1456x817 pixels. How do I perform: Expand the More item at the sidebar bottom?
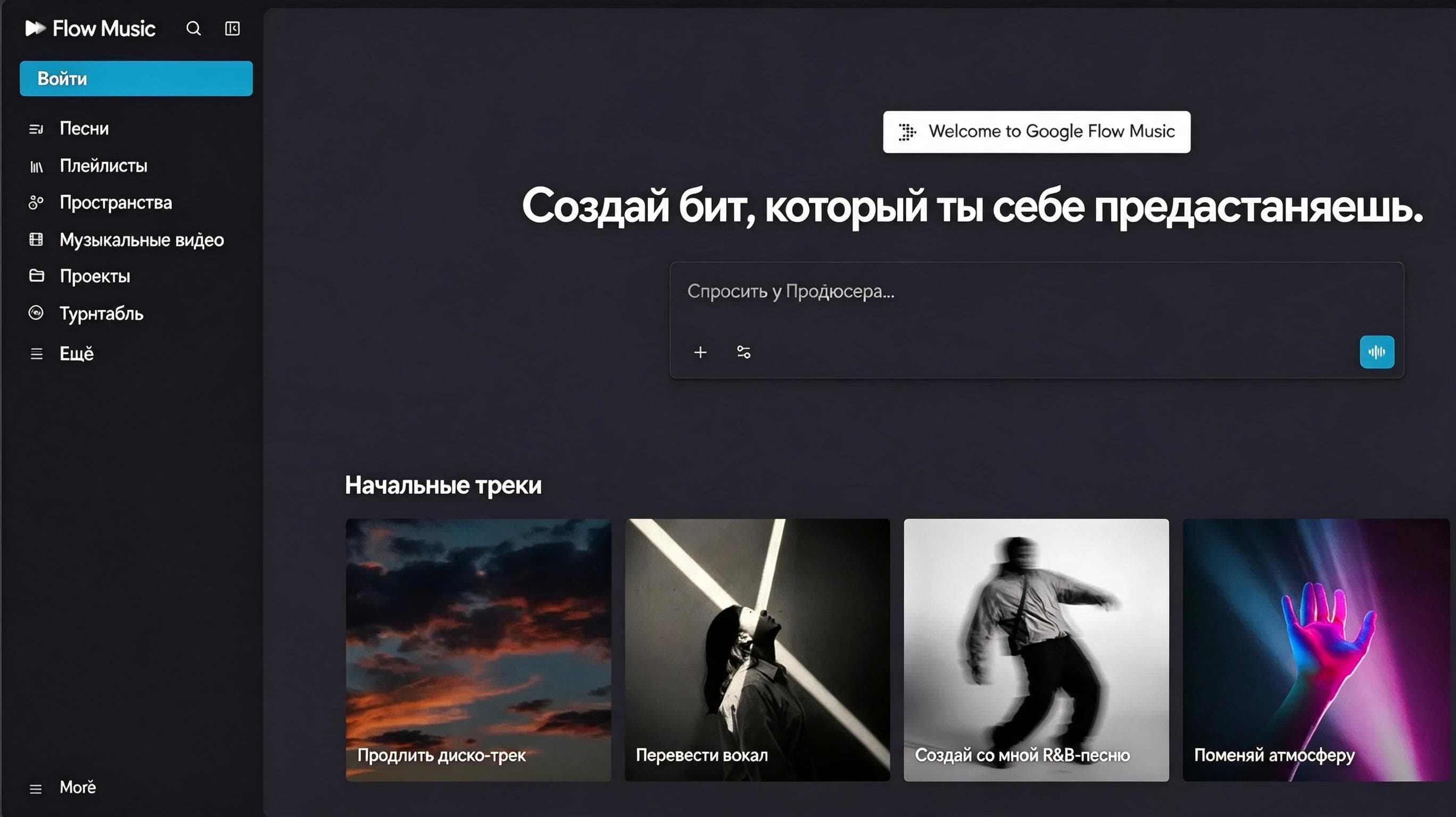(x=78, y=788)
